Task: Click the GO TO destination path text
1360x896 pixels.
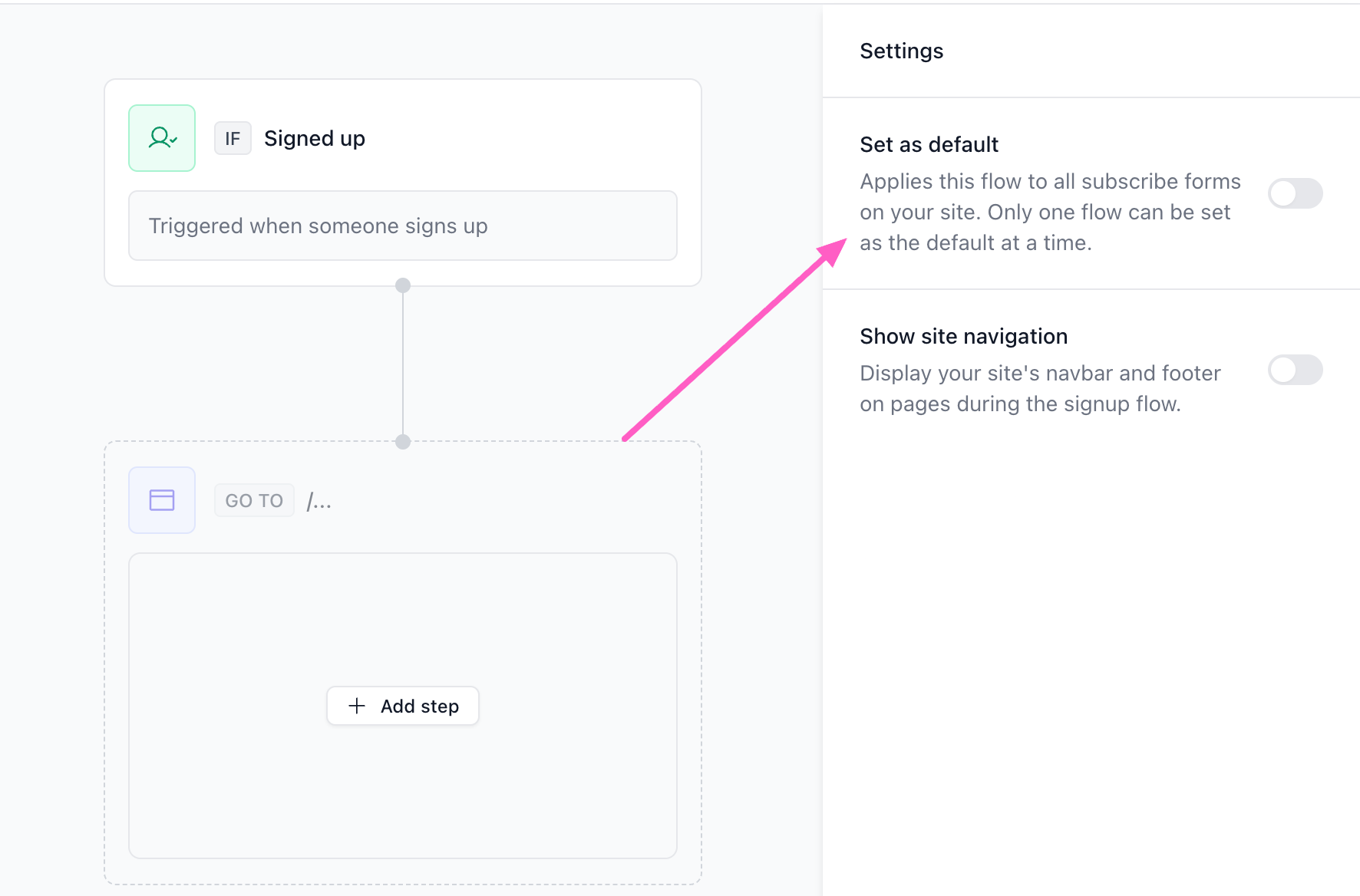Action: tap(319, 501)
